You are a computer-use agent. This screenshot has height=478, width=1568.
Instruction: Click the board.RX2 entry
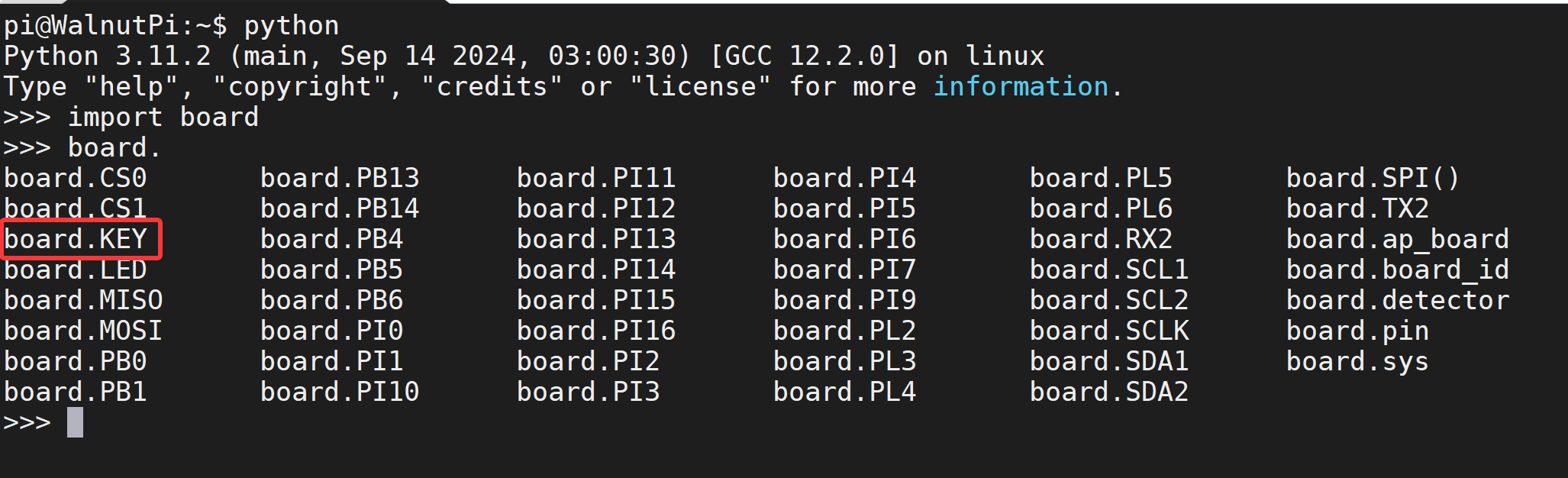click(x=1101, y=239)
